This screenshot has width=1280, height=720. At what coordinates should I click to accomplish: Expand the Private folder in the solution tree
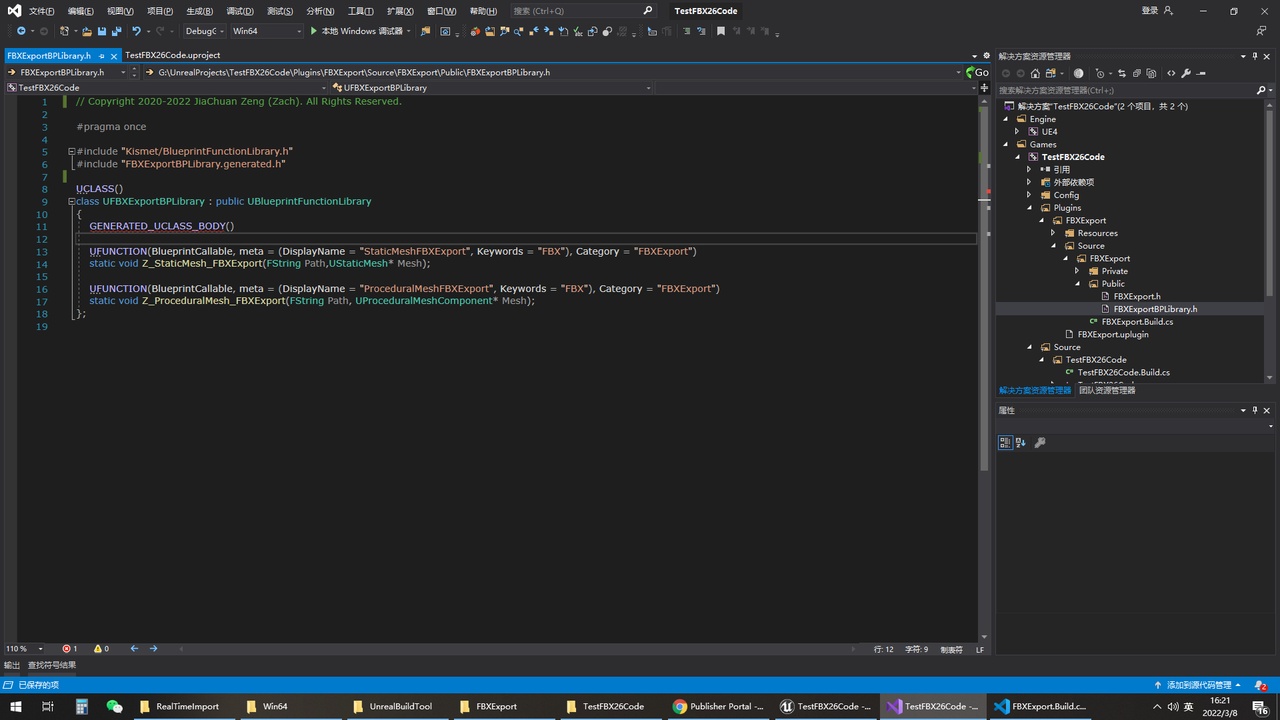(1077, 271)
